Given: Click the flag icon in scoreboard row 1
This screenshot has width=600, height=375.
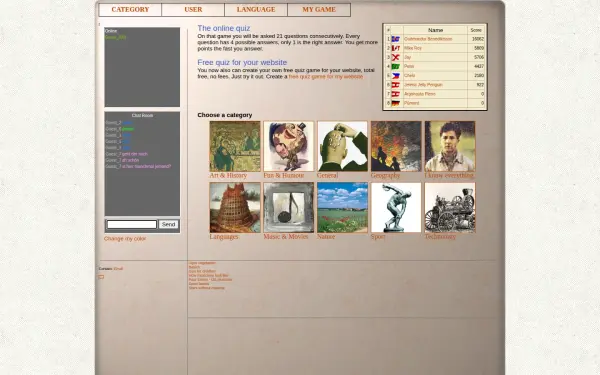Looking at the screenshot, I should point(396,39).
